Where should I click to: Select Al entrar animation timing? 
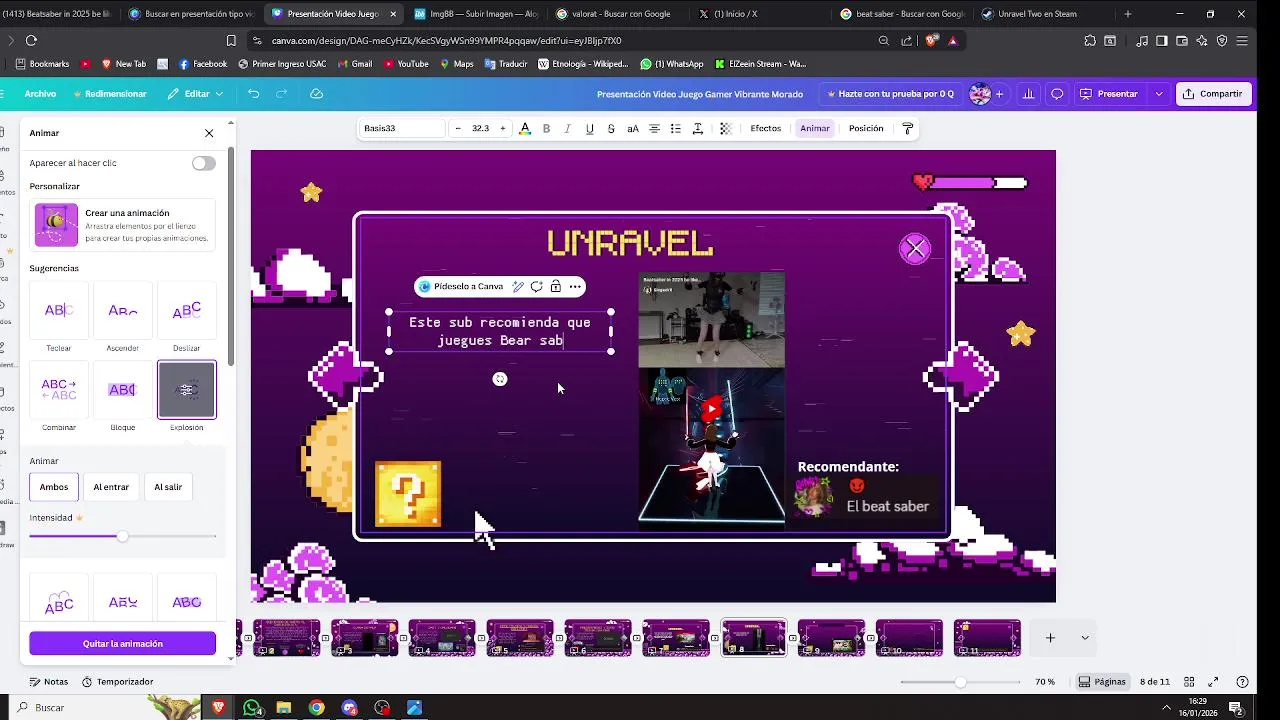[x=111, y=487]
